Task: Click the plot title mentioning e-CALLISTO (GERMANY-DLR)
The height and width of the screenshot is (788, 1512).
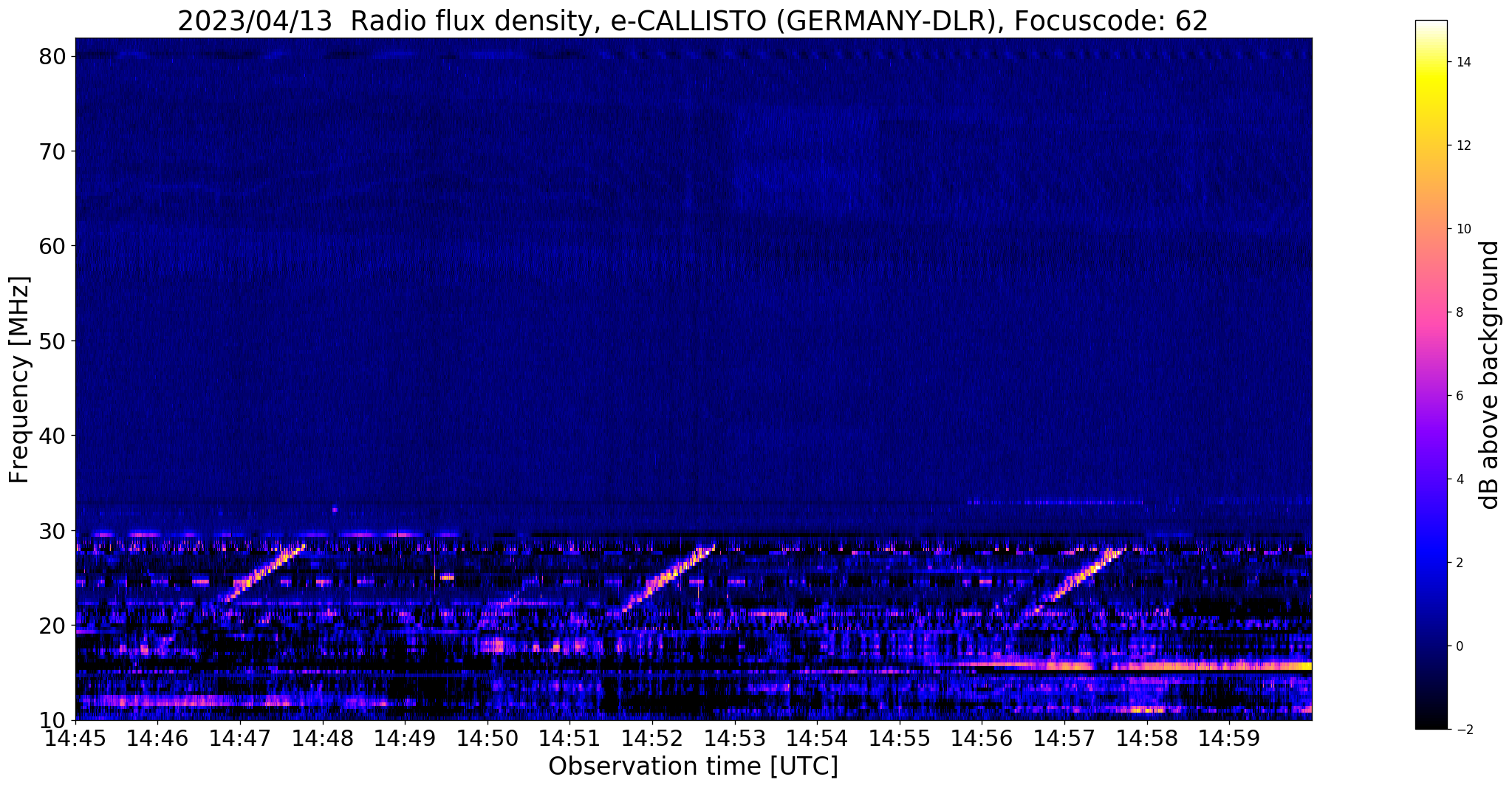Action: coord(693,21)
